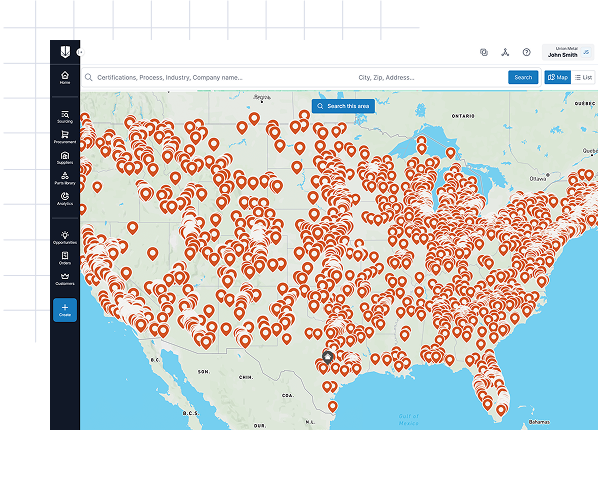
Task: Go to Procurement in sidebar
Action: (x=65, y=137)
